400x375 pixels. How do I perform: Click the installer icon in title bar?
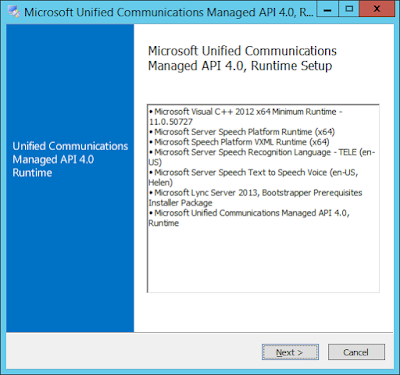coord(14,12)
